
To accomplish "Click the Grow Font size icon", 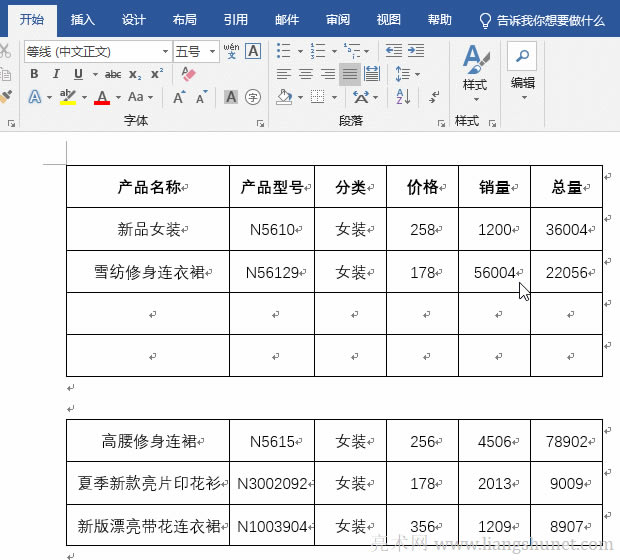I will click(x=179, y=97).
